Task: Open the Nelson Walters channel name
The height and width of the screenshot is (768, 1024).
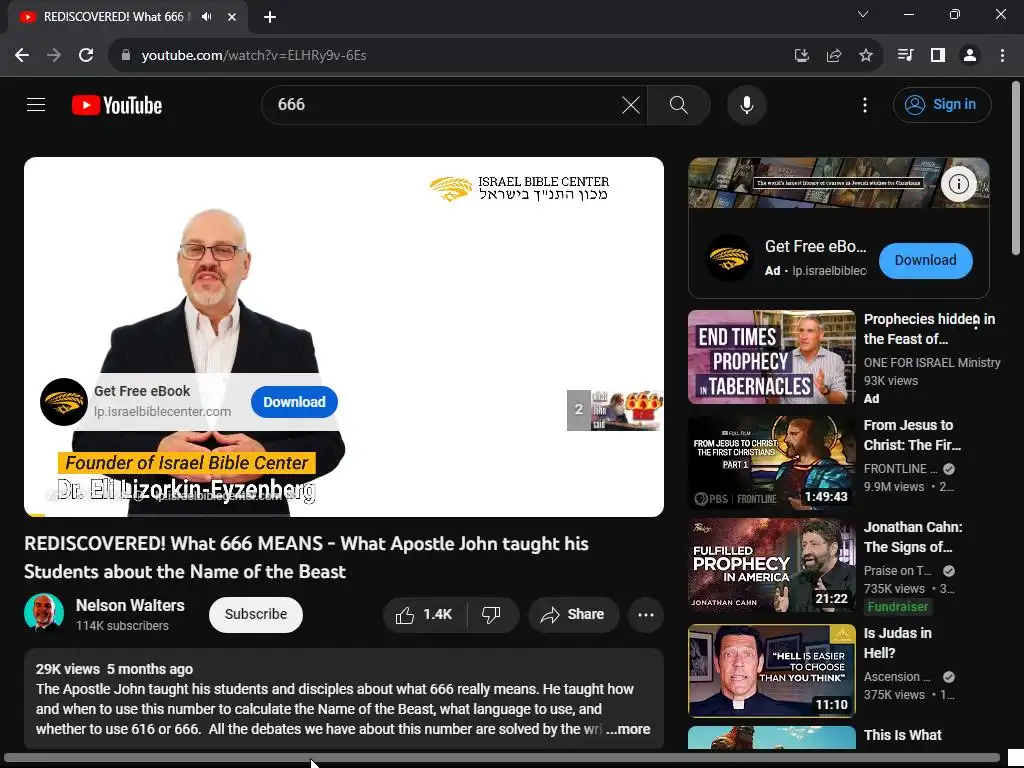Action: 130,605
